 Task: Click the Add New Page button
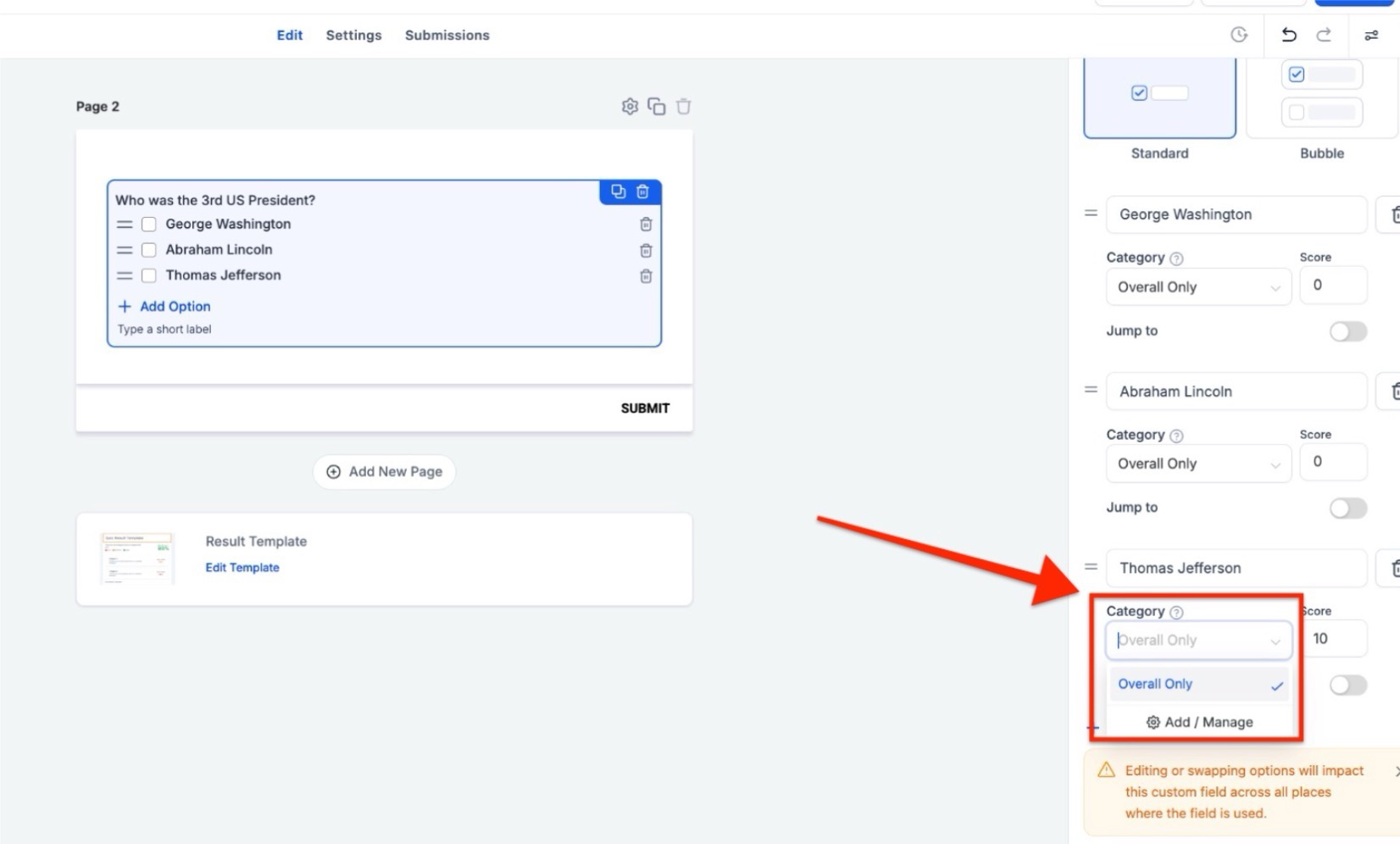click(x=385, y=472)
